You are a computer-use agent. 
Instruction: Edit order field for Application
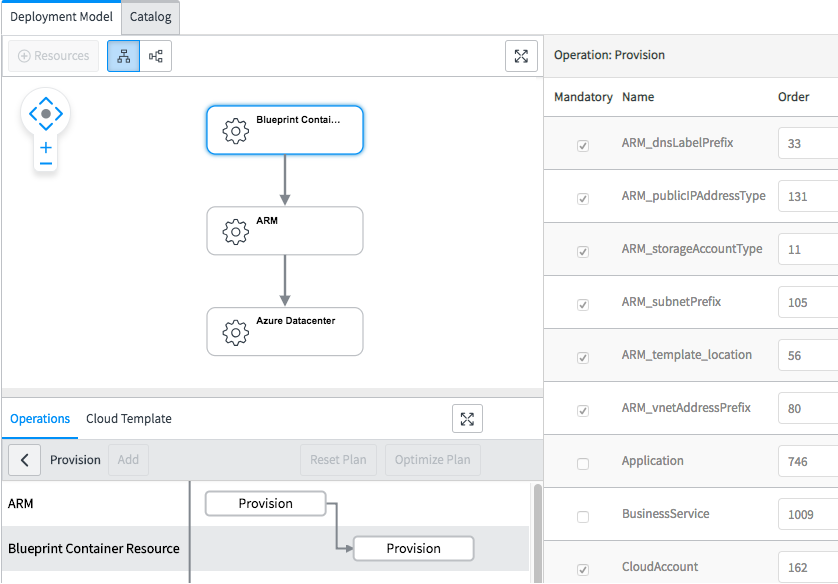808,461
